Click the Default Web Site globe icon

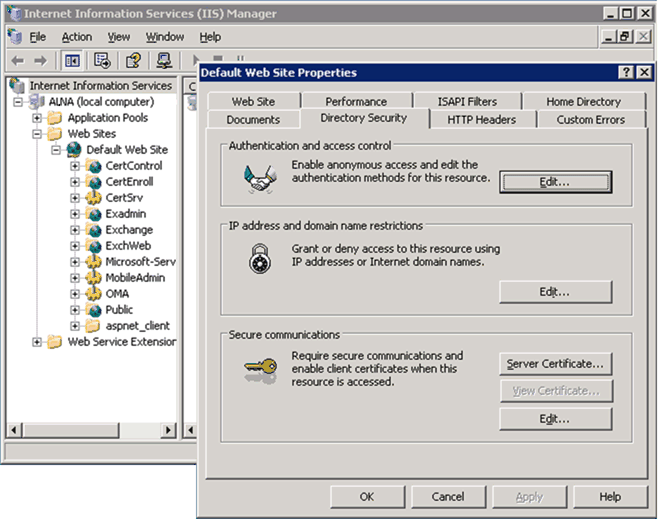[74, 150]
